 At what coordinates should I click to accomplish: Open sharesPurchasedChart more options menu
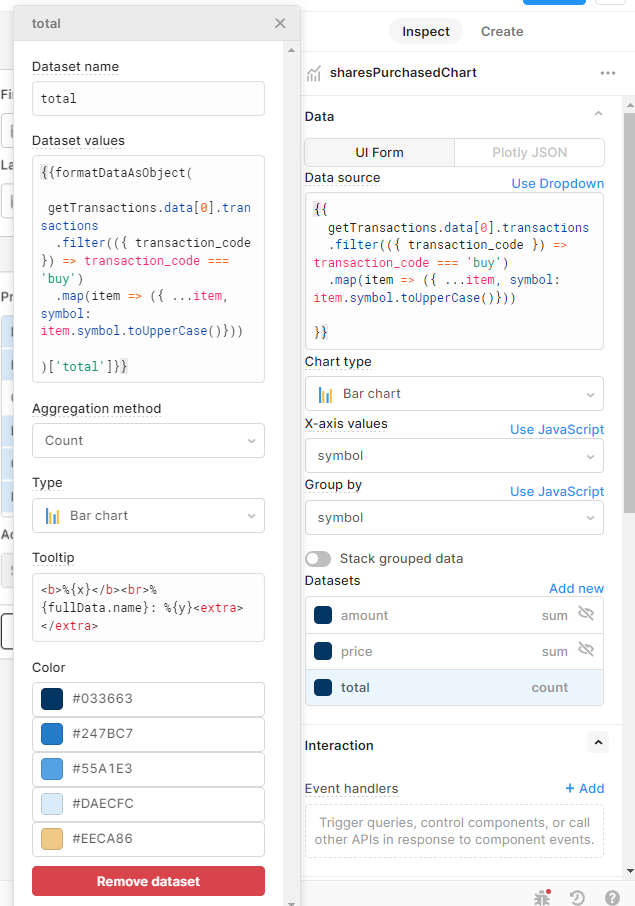pyautogui.click(x=608, y=73)
